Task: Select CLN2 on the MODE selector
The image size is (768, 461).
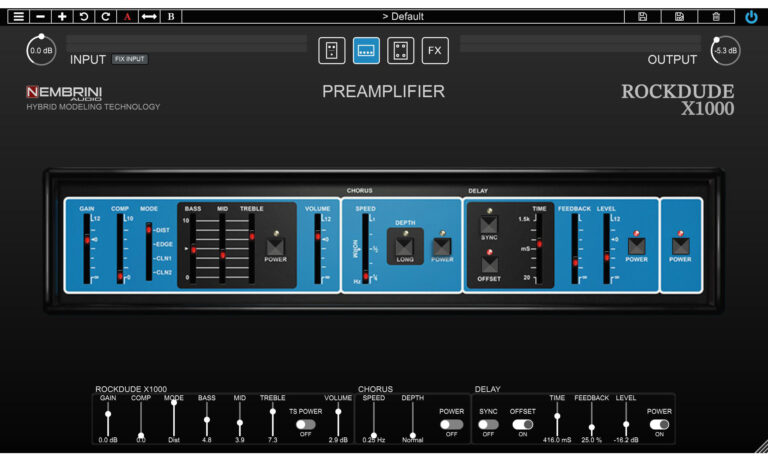Action: pyautogui.click(x=163, y=272)
